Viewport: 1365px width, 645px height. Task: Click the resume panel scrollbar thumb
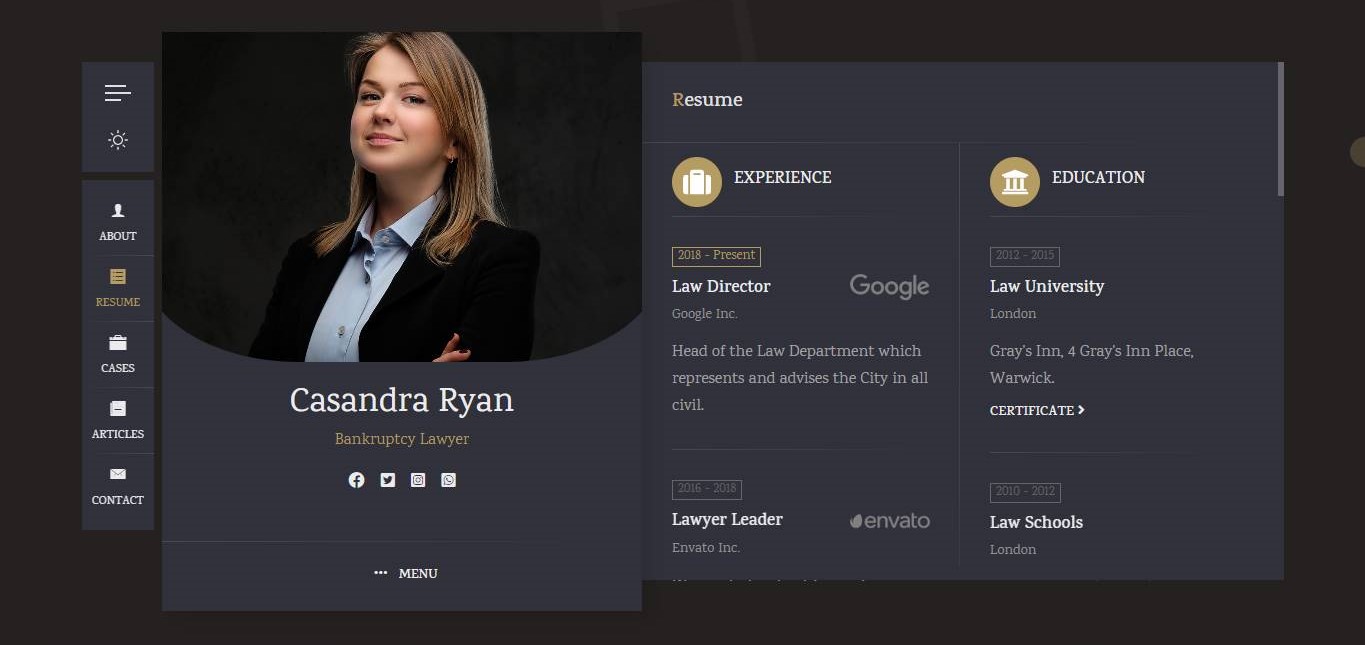[1280, 130]
